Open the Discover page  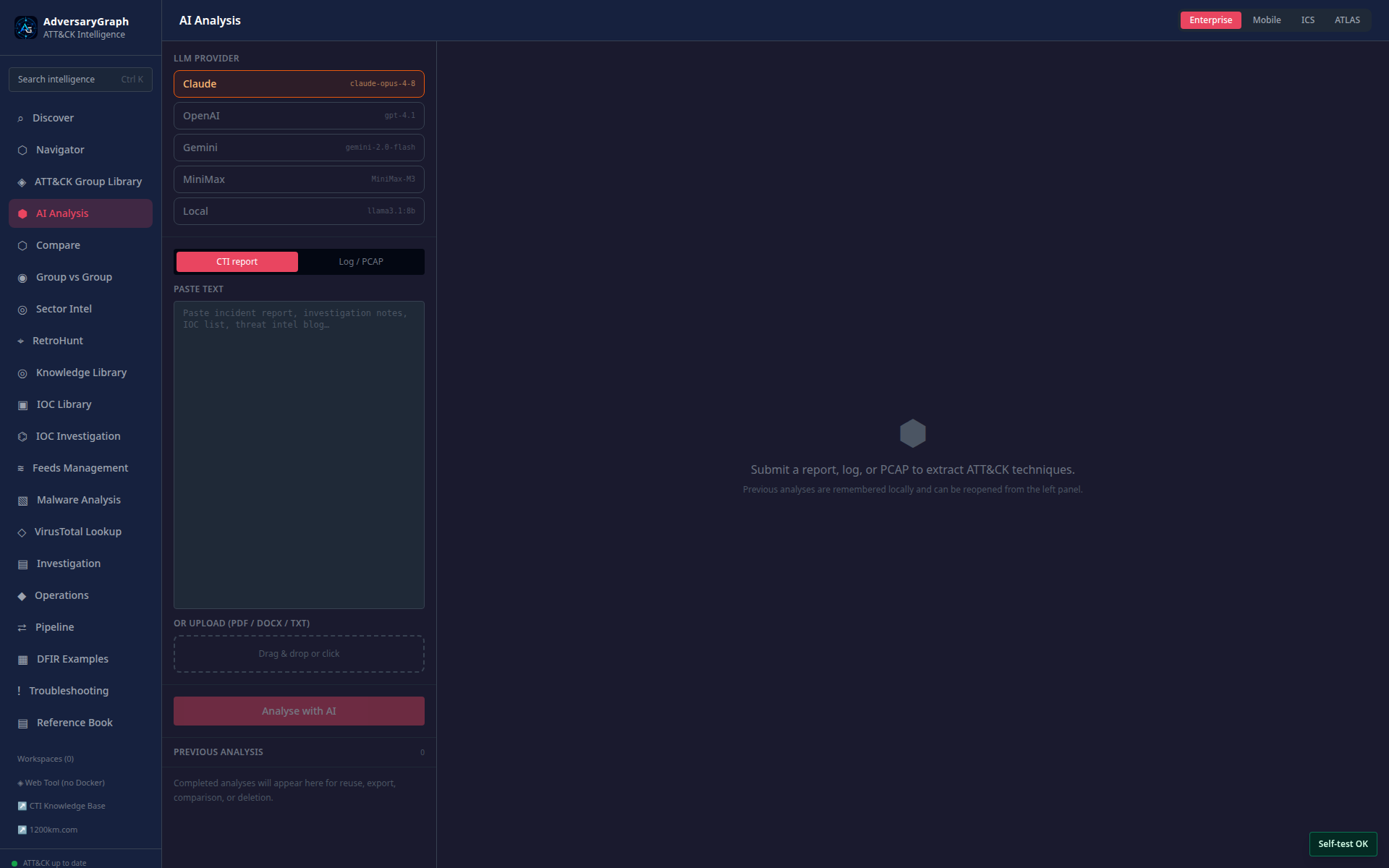80,118
